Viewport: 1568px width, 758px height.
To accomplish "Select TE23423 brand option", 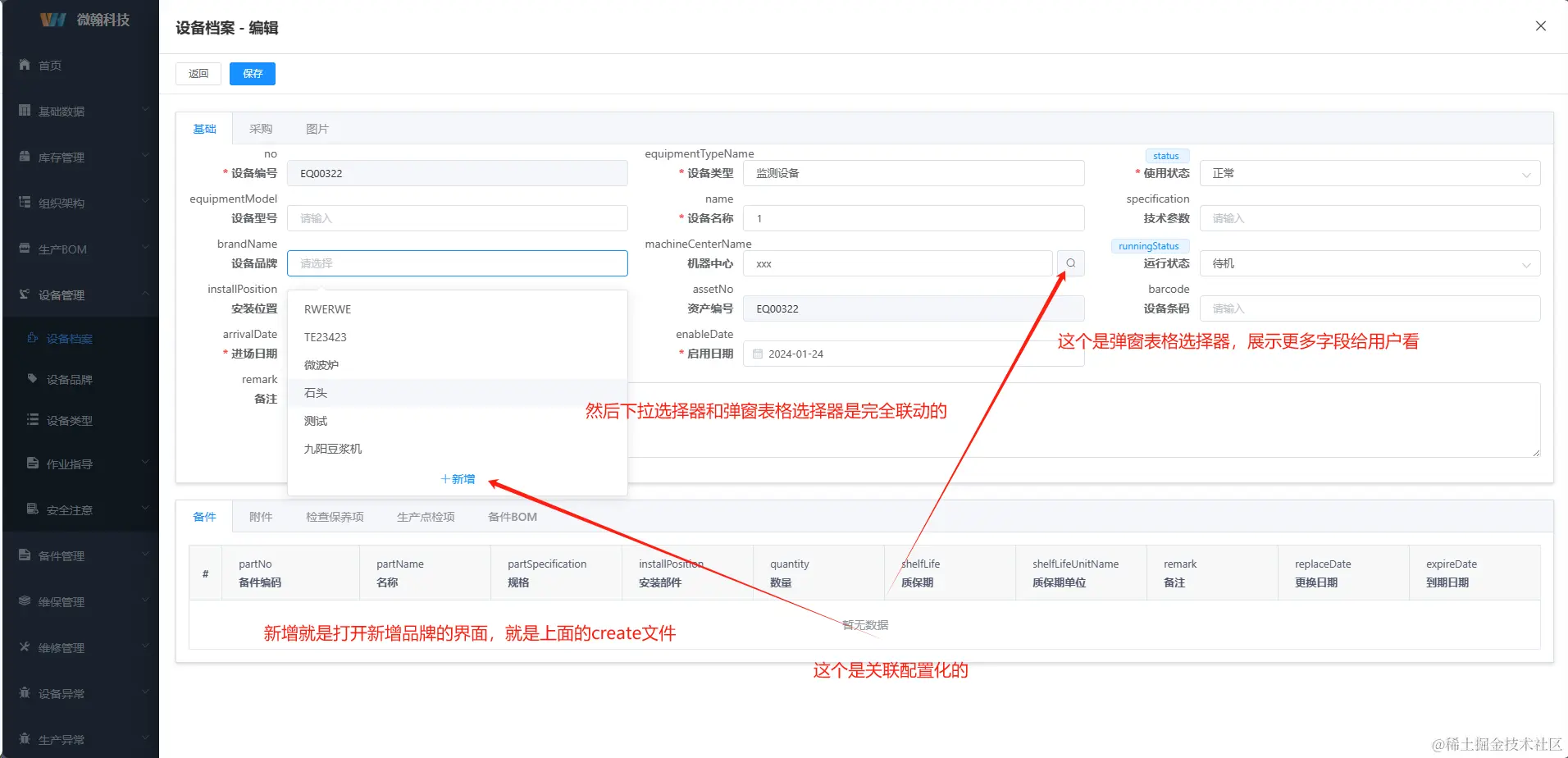I will [458, 337].
